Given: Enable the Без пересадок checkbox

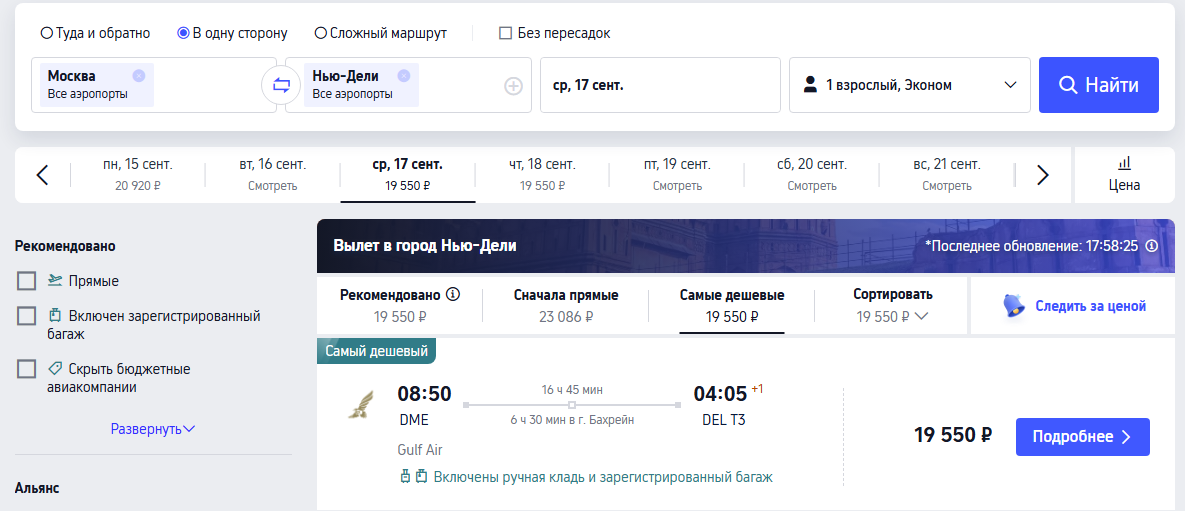Looking at the screenshot, I should [506, 33].
